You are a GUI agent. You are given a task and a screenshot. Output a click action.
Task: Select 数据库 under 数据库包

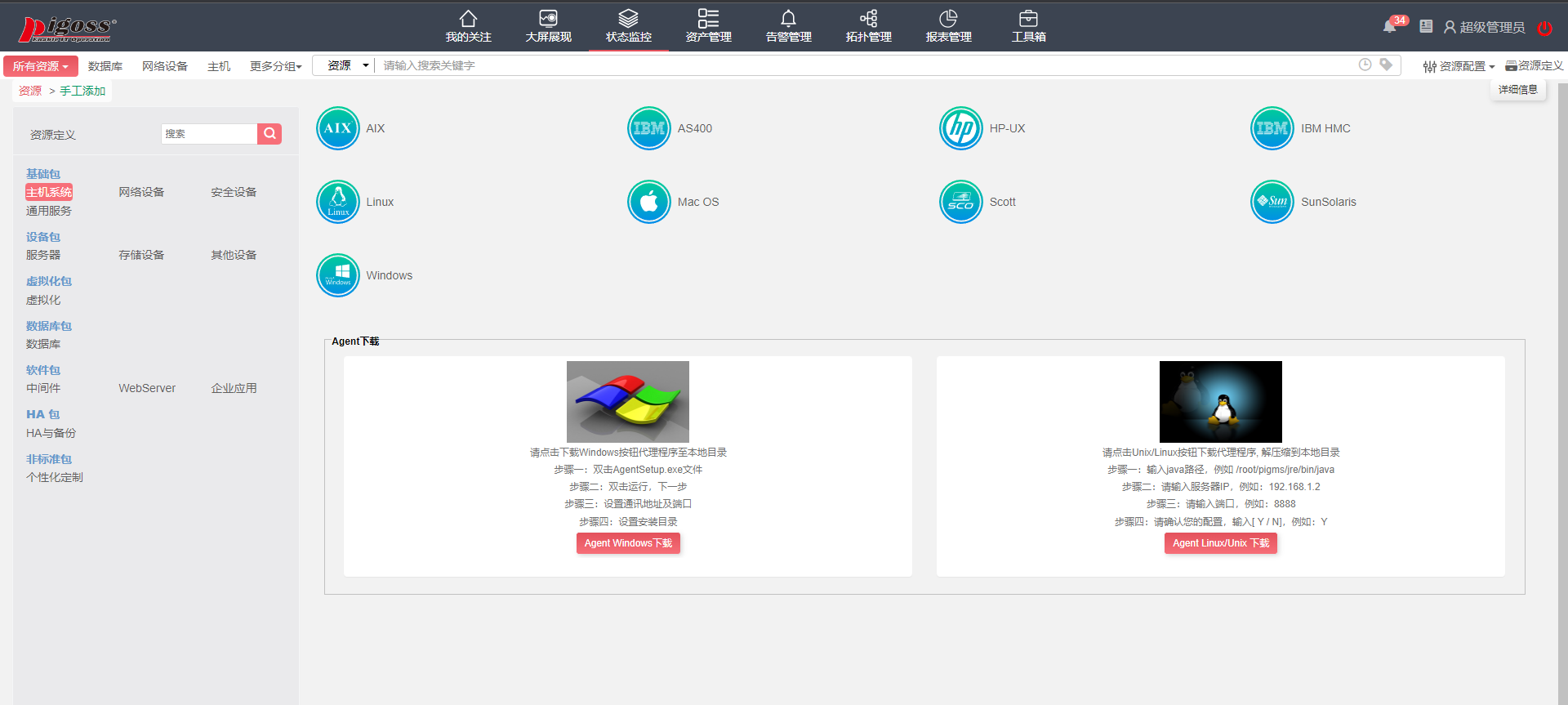(43, 344)
